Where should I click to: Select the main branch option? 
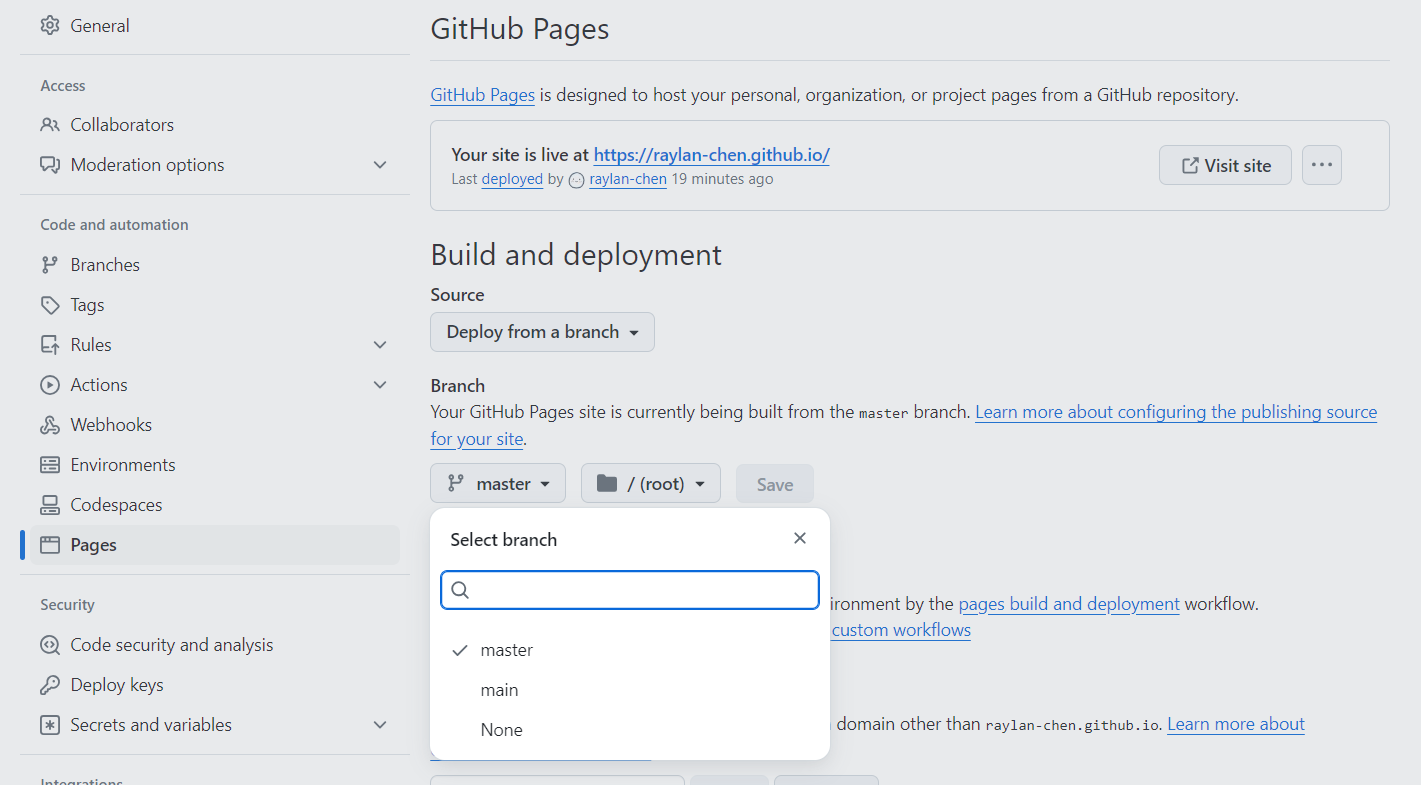tap(630, 690)
